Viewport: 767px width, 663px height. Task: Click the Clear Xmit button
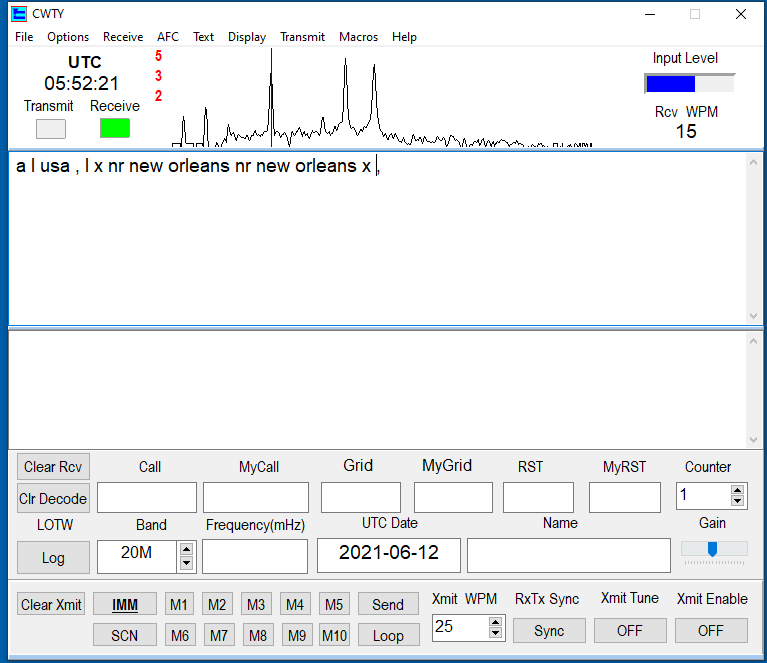pyautogui.click(x=51, y=604)
